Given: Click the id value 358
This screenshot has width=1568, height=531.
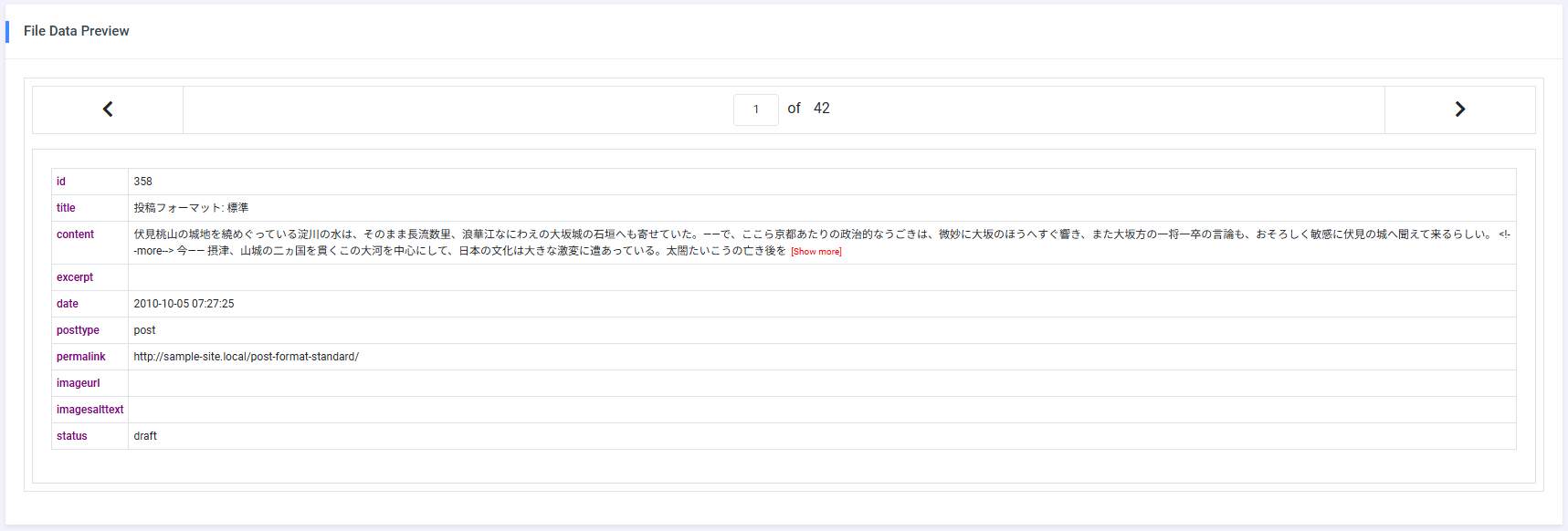Looking at the screenshot, I should click(142, 182).
